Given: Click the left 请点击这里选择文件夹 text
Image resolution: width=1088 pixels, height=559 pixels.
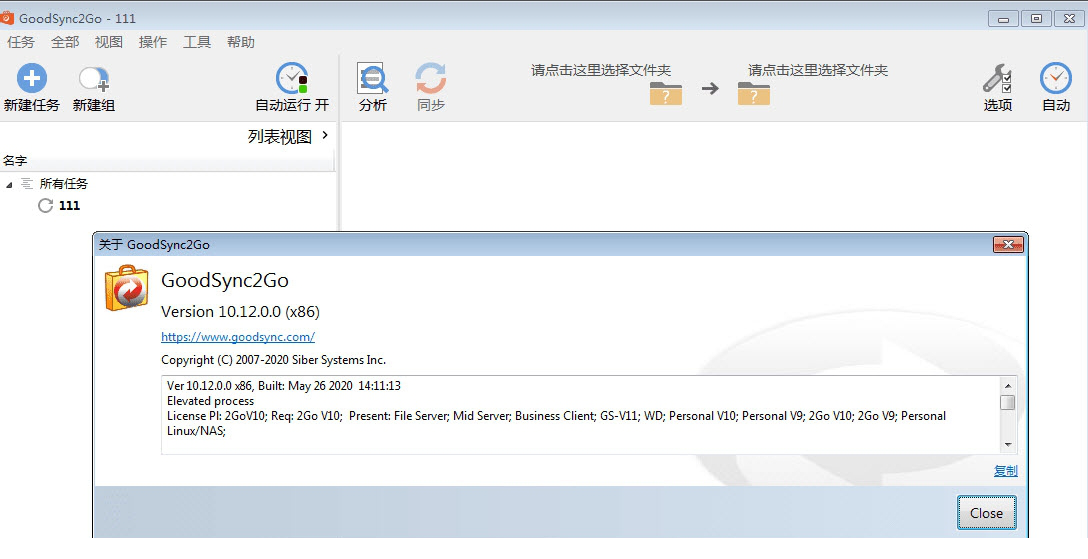Looking at the screenshot, I should 601,70.
